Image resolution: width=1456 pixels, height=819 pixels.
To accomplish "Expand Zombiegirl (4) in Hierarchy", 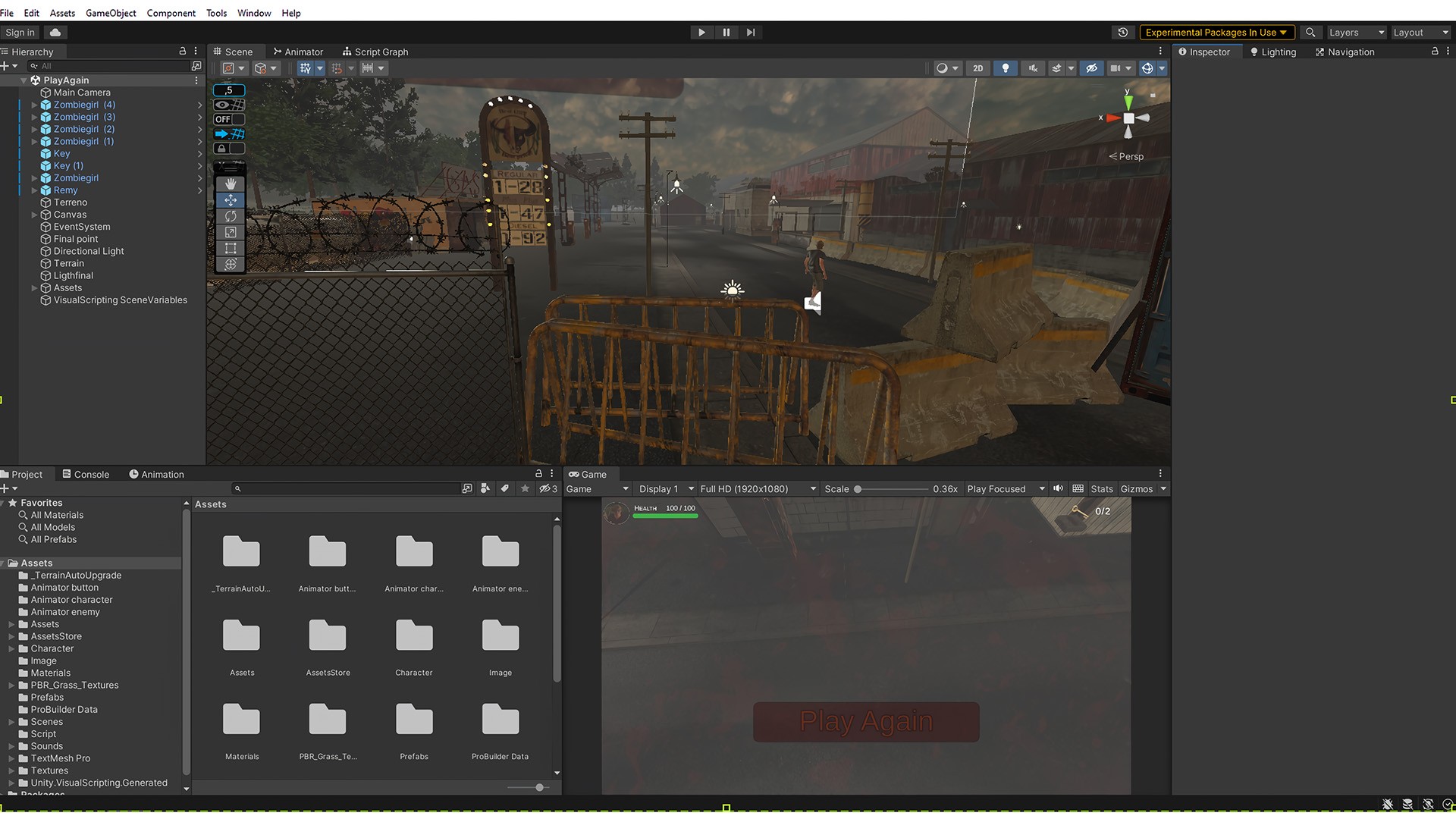I will click(x=34, y=105).
